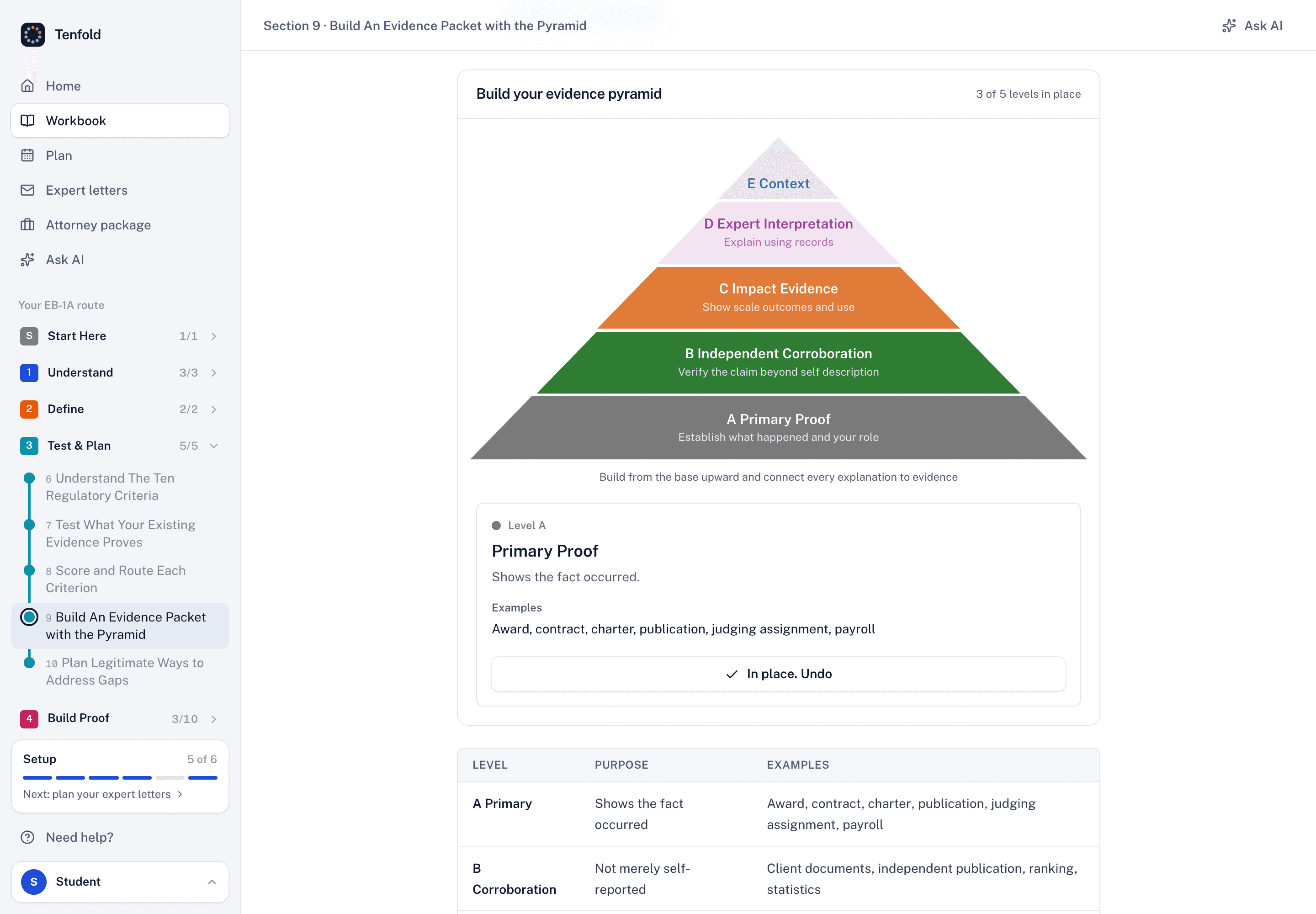The height and width of the screenshot is (914, 1316).
Task: Click the '3 of 5 levels in place' text
Action: 1029,94
